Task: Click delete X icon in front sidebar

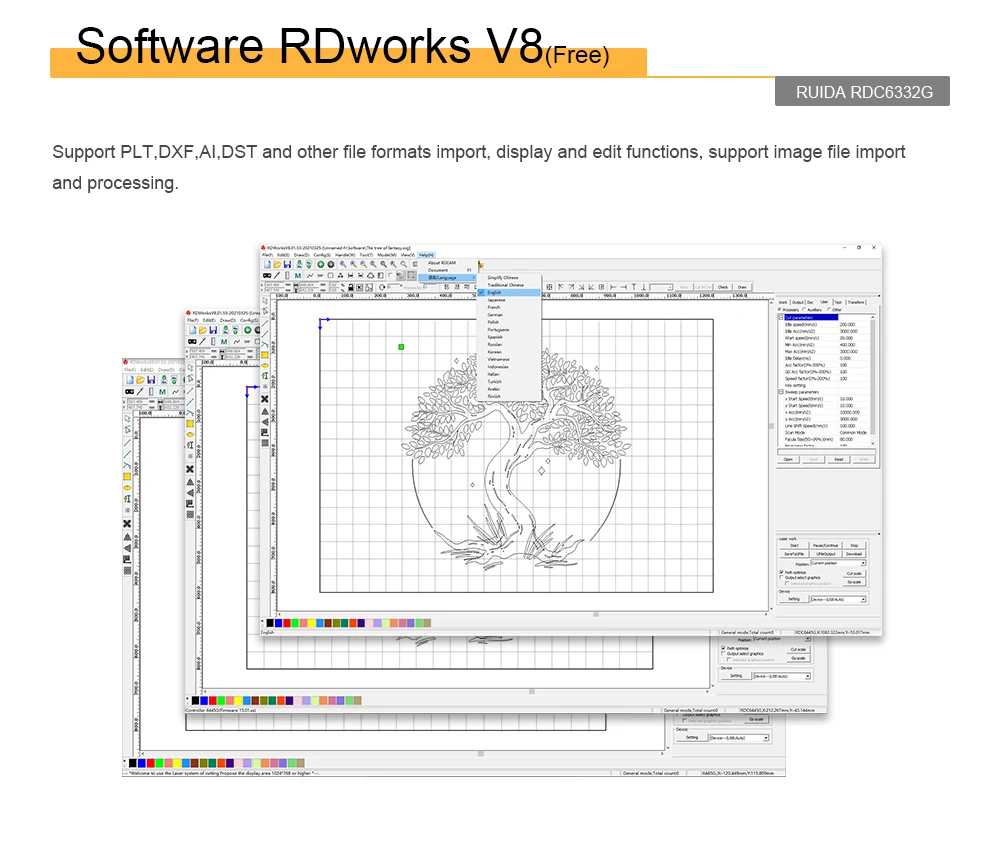Action: [265, 399]
